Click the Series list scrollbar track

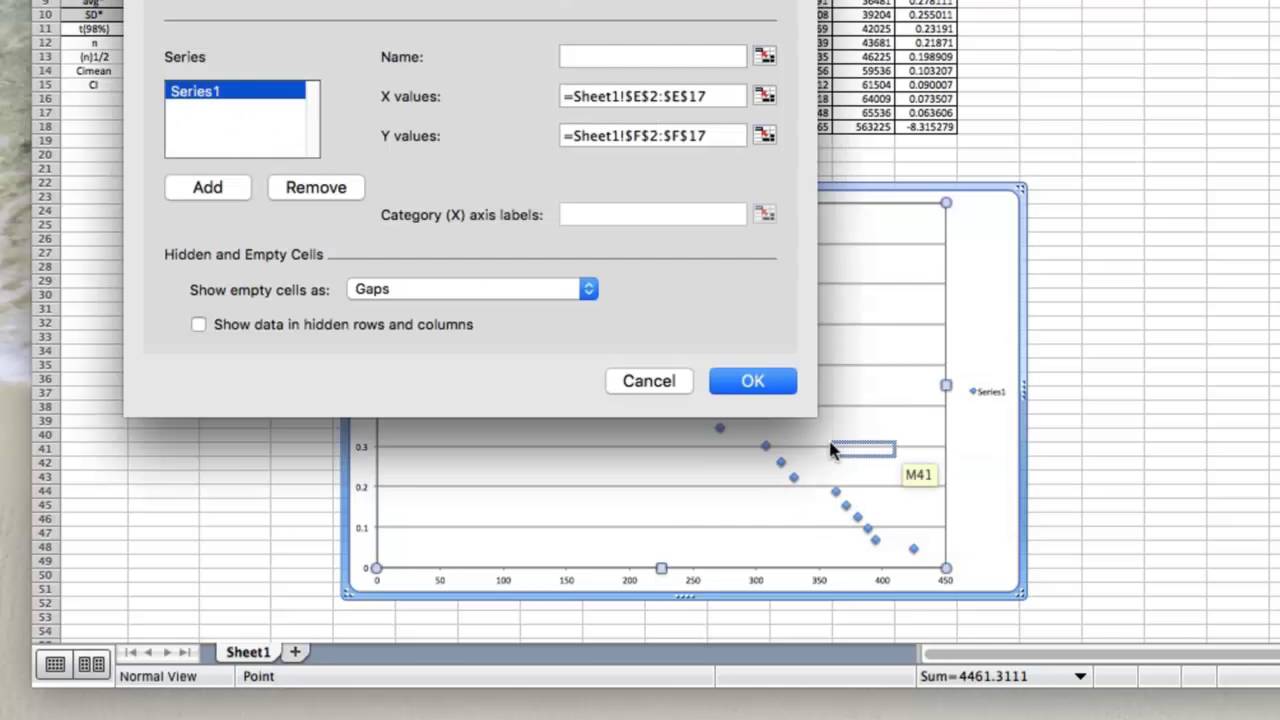(x=313, y=119)
